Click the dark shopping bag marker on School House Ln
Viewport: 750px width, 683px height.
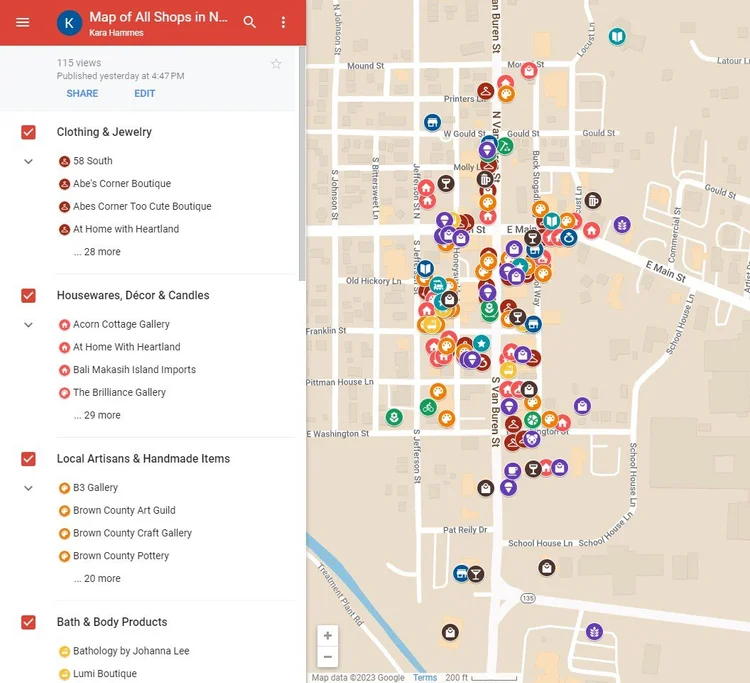point(547,568)
